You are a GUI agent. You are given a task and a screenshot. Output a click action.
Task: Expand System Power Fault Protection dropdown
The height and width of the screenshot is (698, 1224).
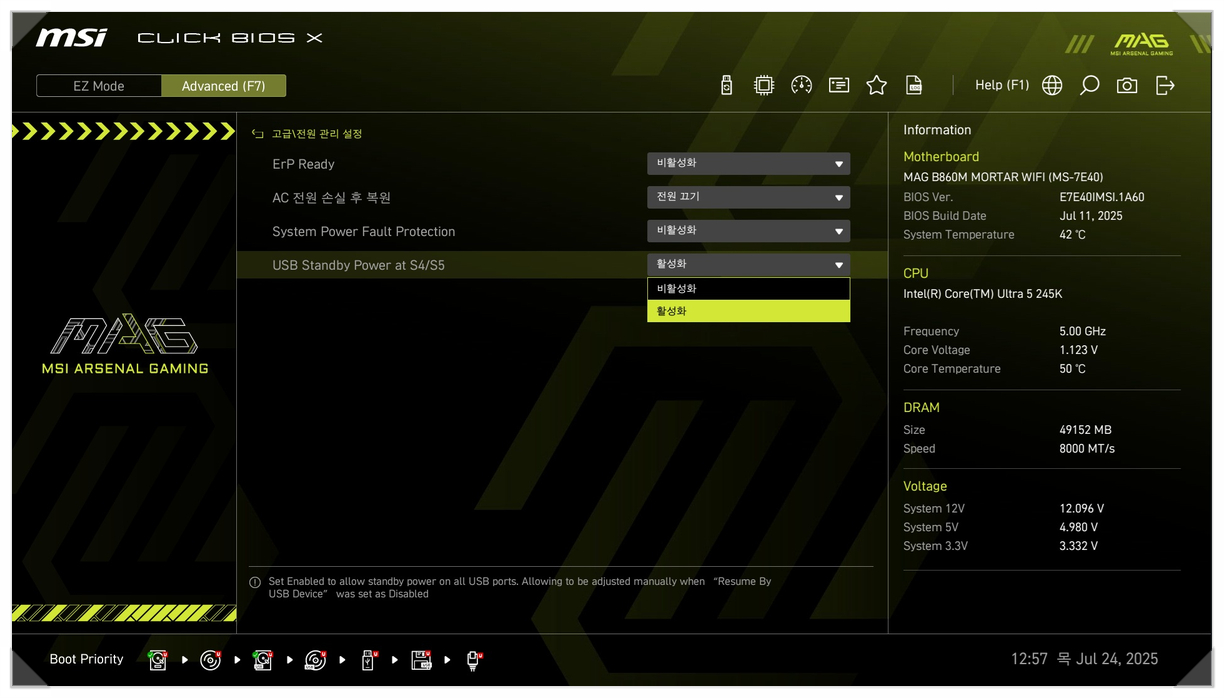click(748, 231)
